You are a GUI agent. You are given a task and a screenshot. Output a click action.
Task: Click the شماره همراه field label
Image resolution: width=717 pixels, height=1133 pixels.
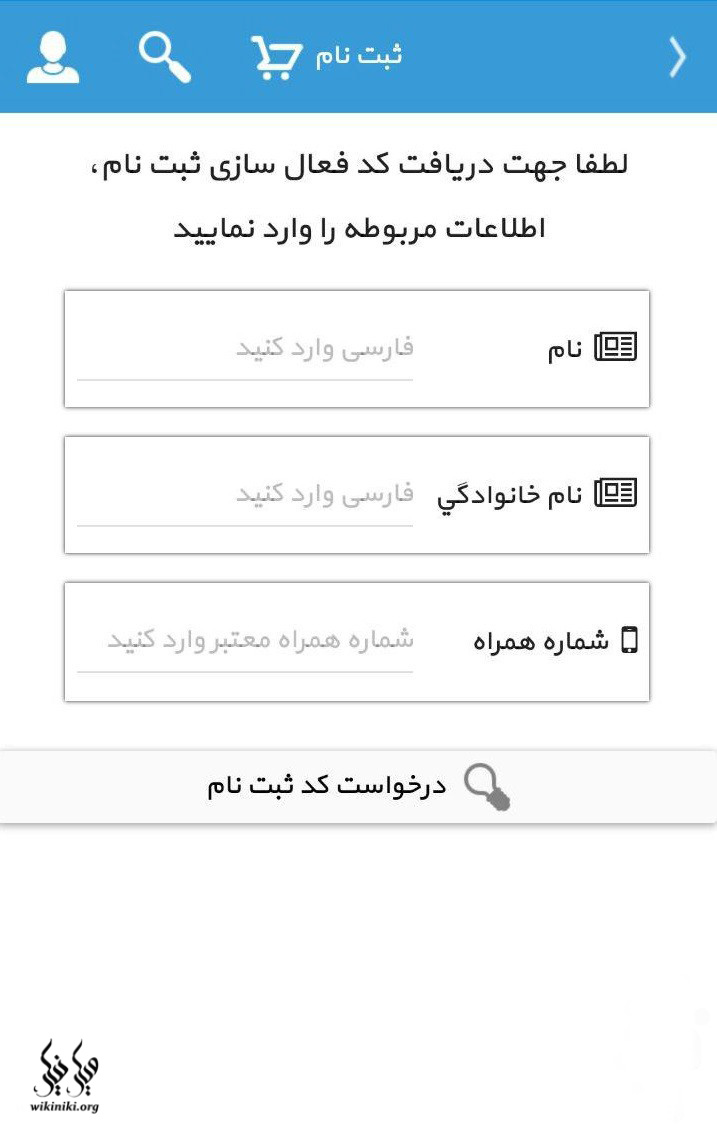click(541, 642)
